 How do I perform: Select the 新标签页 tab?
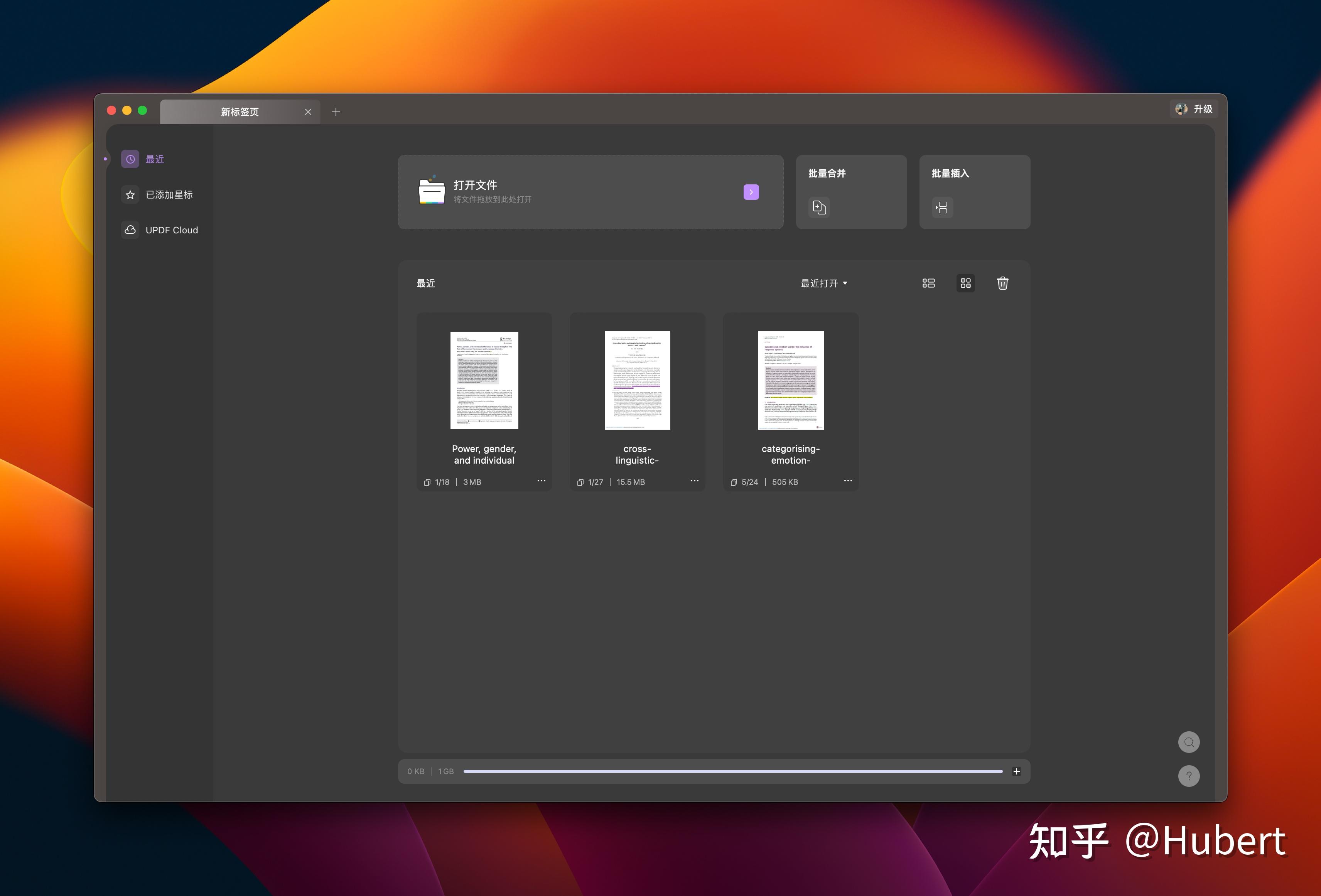(x=240, y=111)
